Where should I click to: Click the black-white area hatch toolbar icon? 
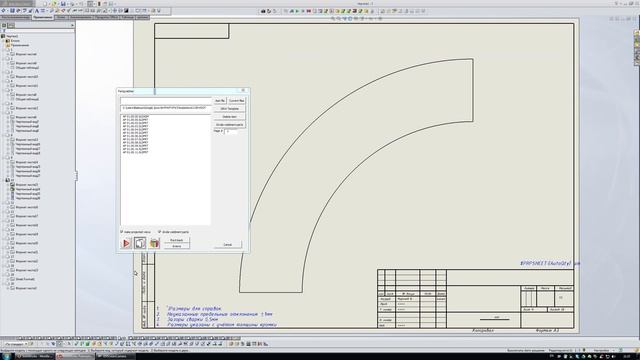coord(126,11)
